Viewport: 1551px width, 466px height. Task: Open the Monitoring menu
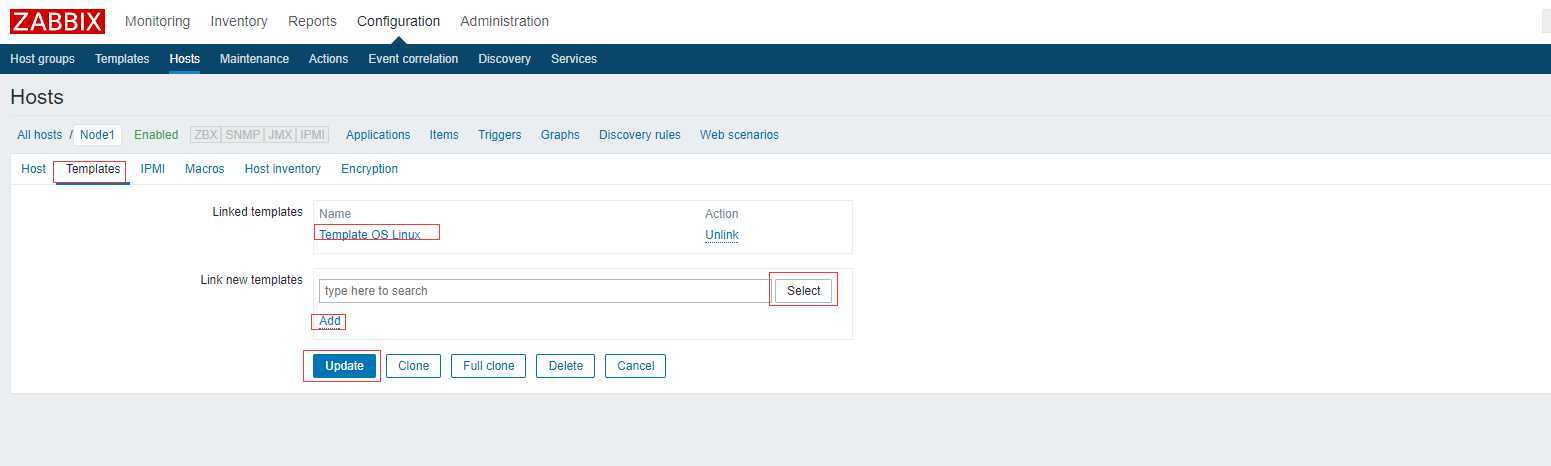click(x=157, y=21)
